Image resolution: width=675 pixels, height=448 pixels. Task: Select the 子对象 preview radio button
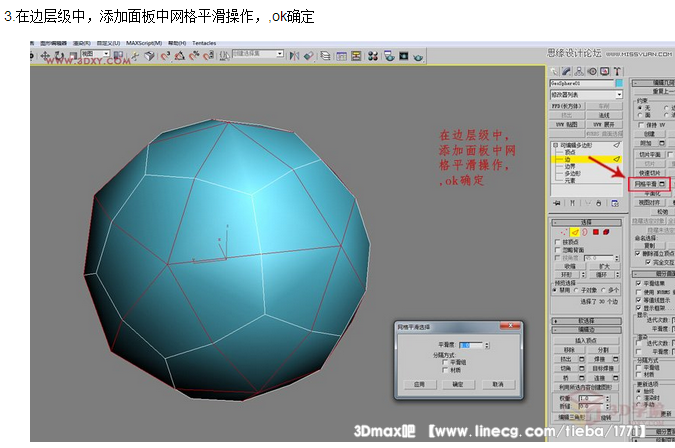tap(576, 290)
